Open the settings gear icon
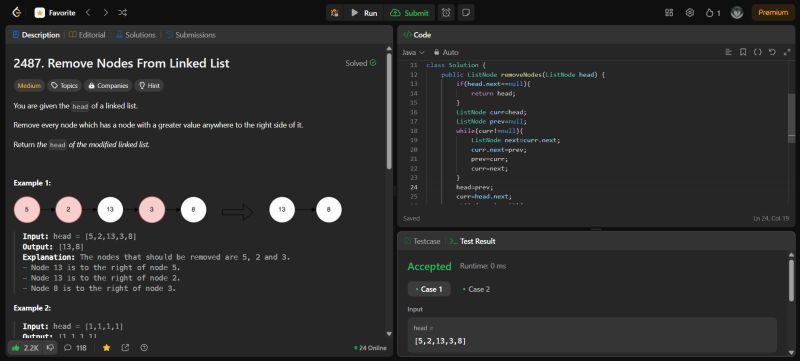Image resolution: width=800 pixels, height=361 pixels. point(690,13)
